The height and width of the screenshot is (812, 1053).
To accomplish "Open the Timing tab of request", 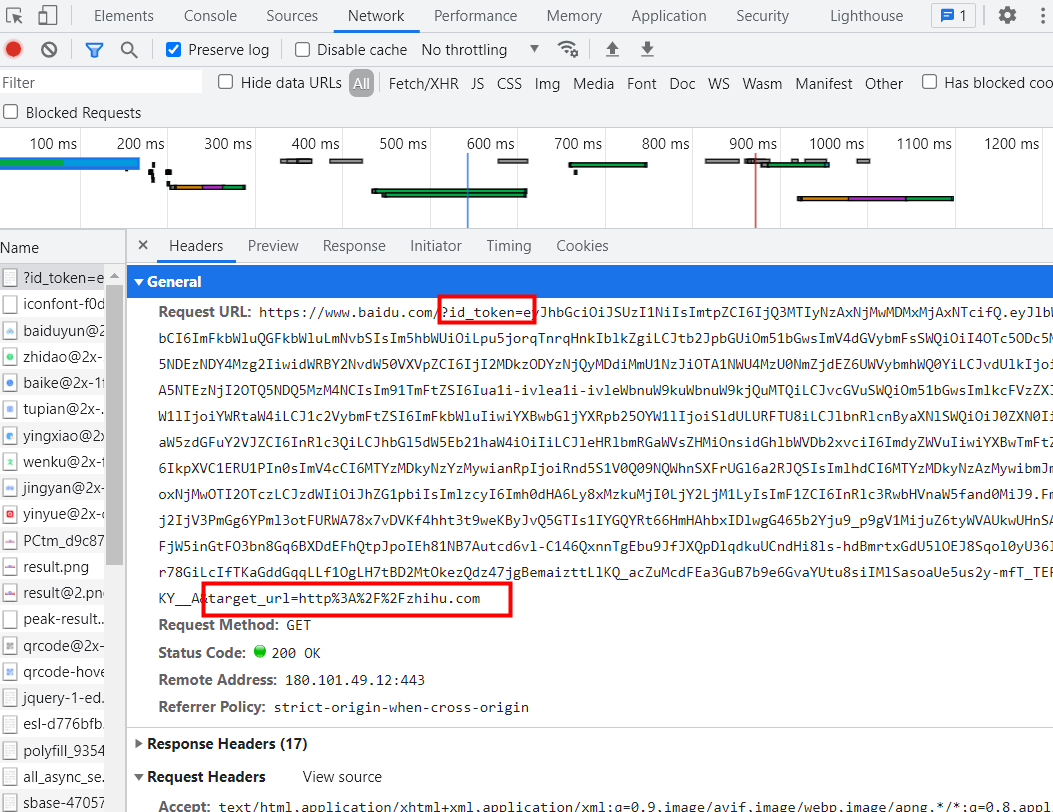I will (x=509, y=246).
